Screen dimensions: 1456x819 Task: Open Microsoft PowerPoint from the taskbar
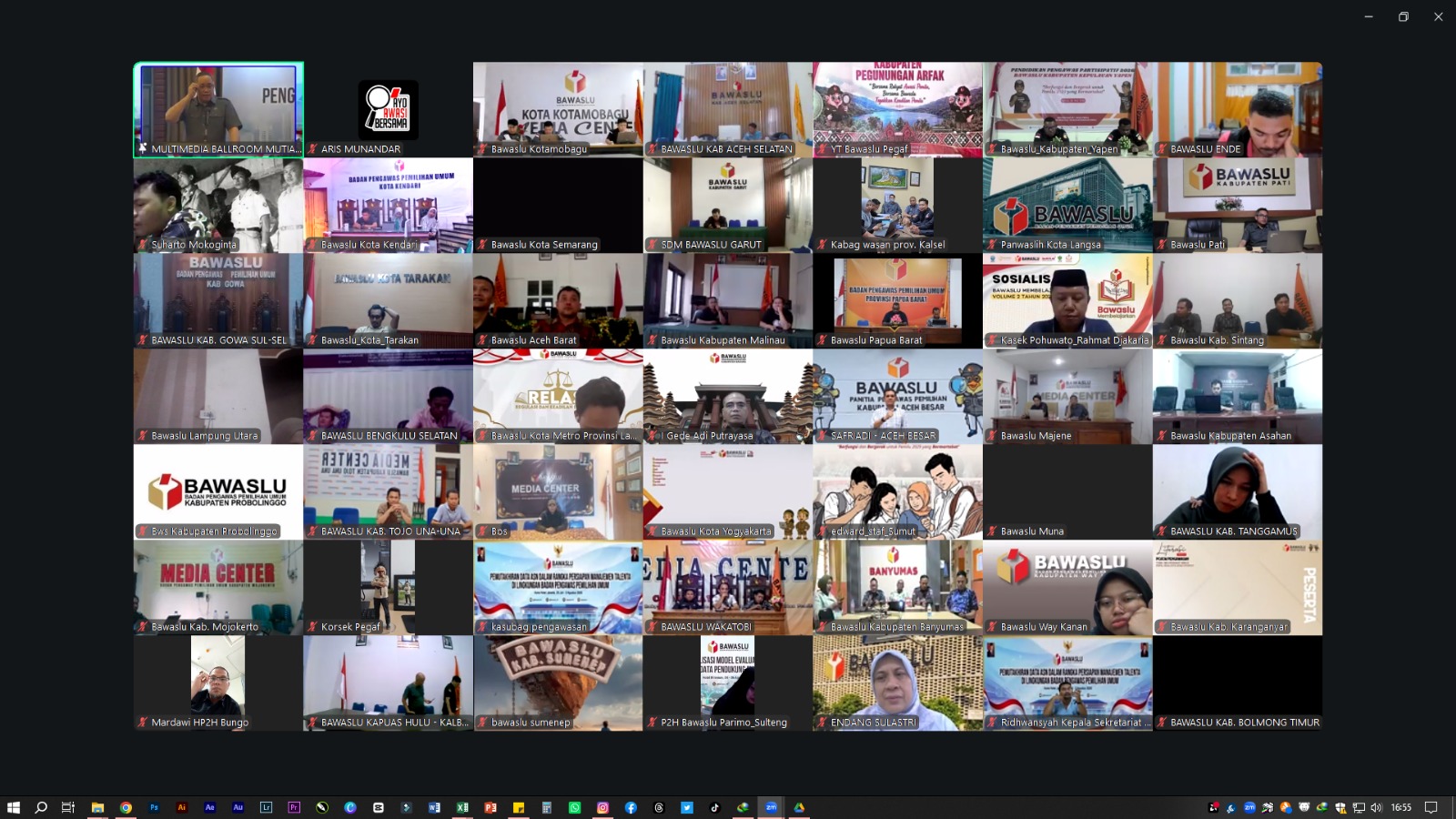[x=490, y=807]
